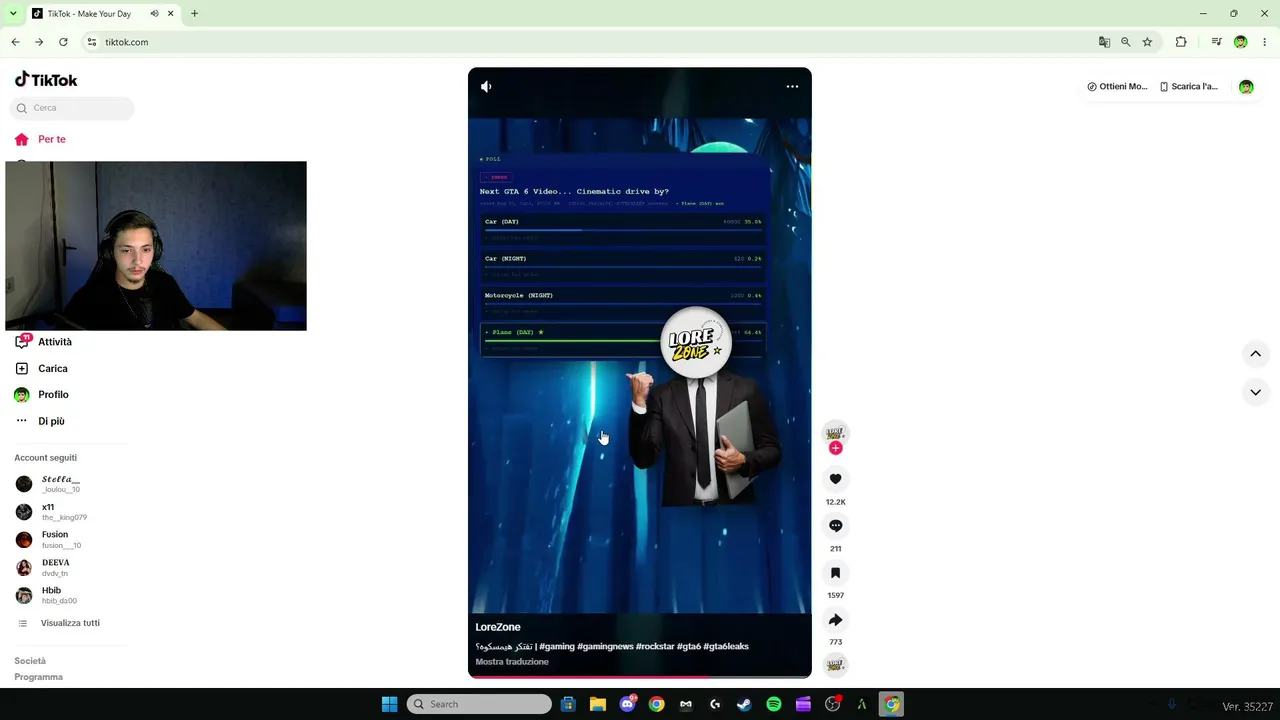The height and width of the screenshot is (720, 1280).
Task: Open Microsoft Store from the taskbar
Action: point(568,704)
